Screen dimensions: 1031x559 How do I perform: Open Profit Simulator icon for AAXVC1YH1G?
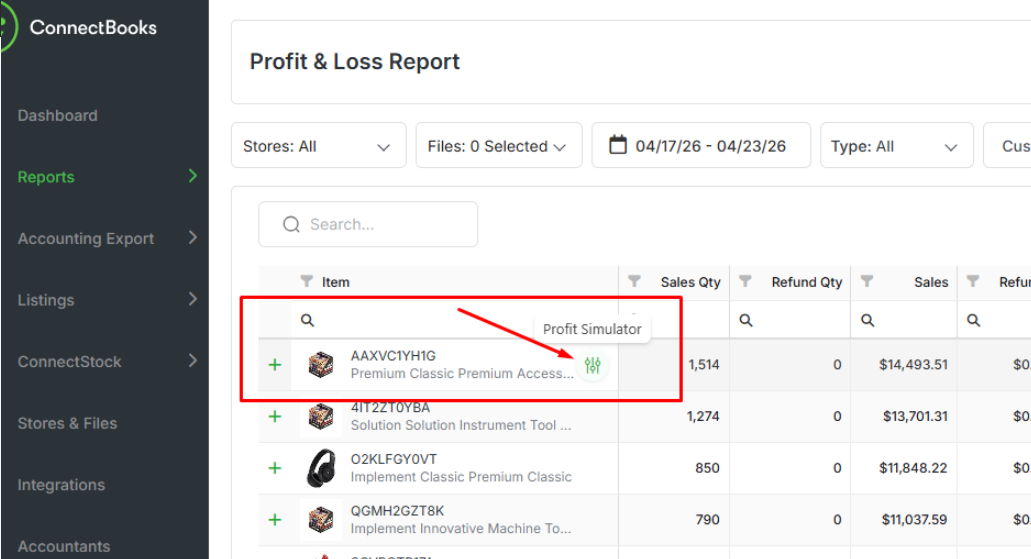tap(592, 365)
